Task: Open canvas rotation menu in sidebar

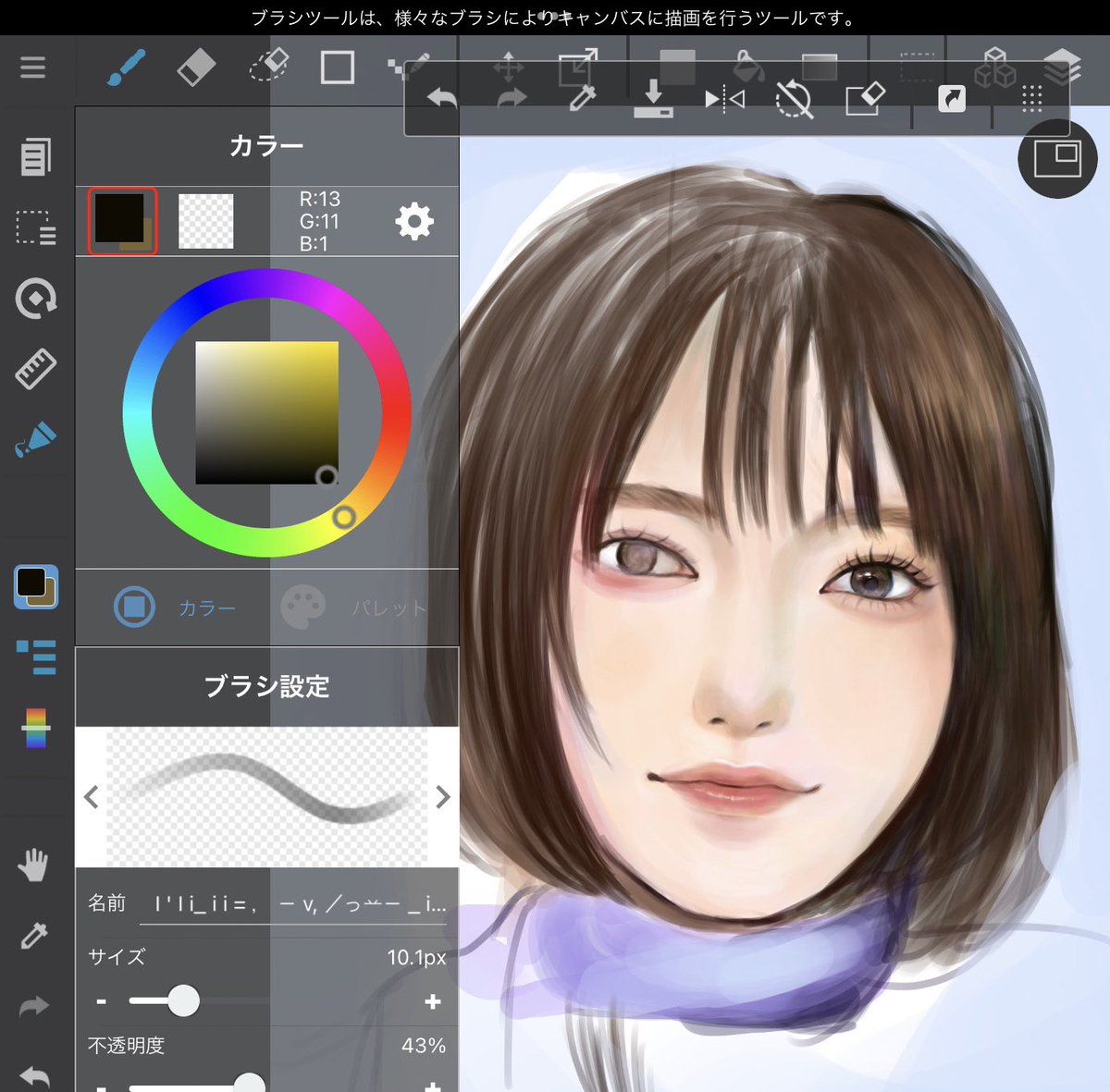Action: point(36,299)
